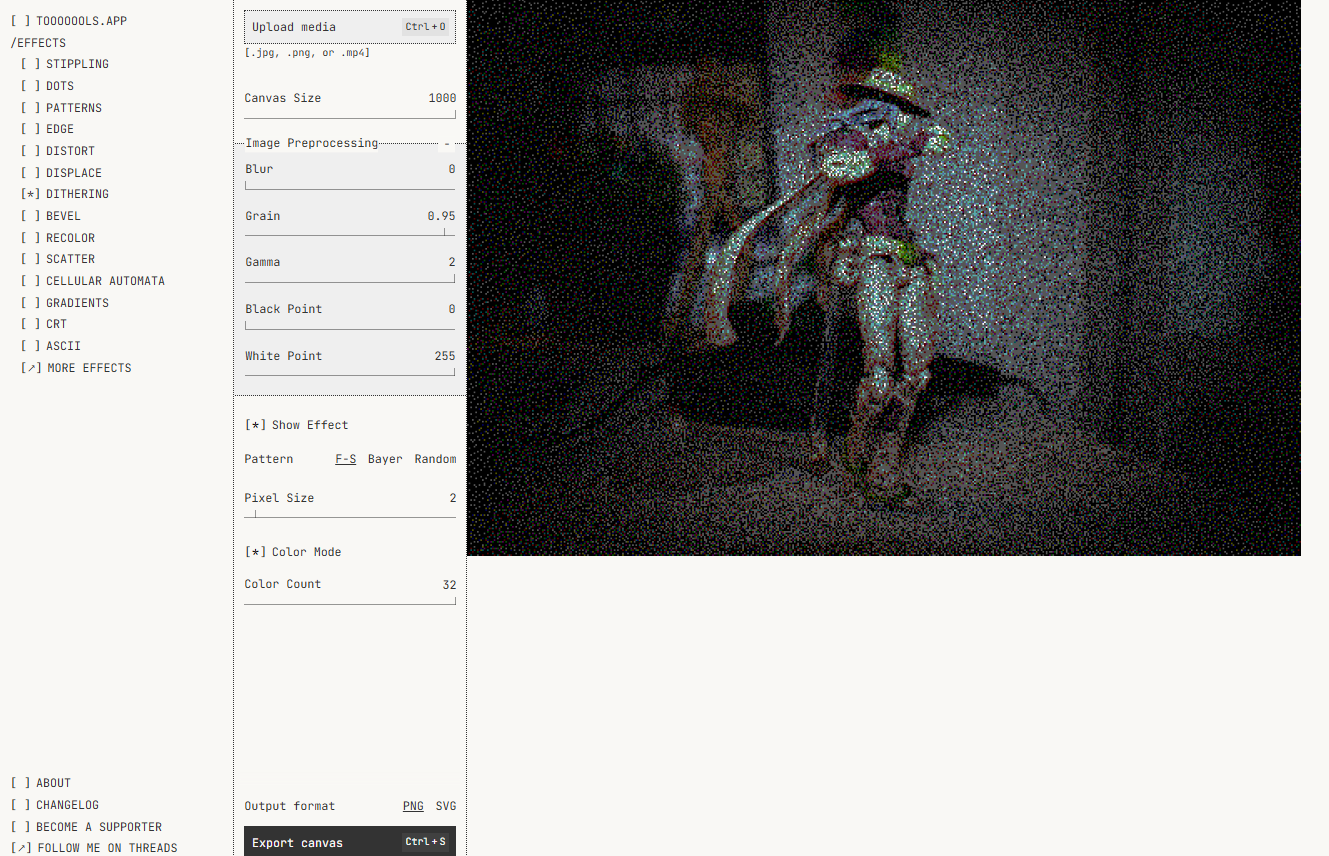Image resolution: width=1329 pixels, height=856 pixels.
Task: Collapse the Image Preprocessing section
Action: click(x=447, y=144)
